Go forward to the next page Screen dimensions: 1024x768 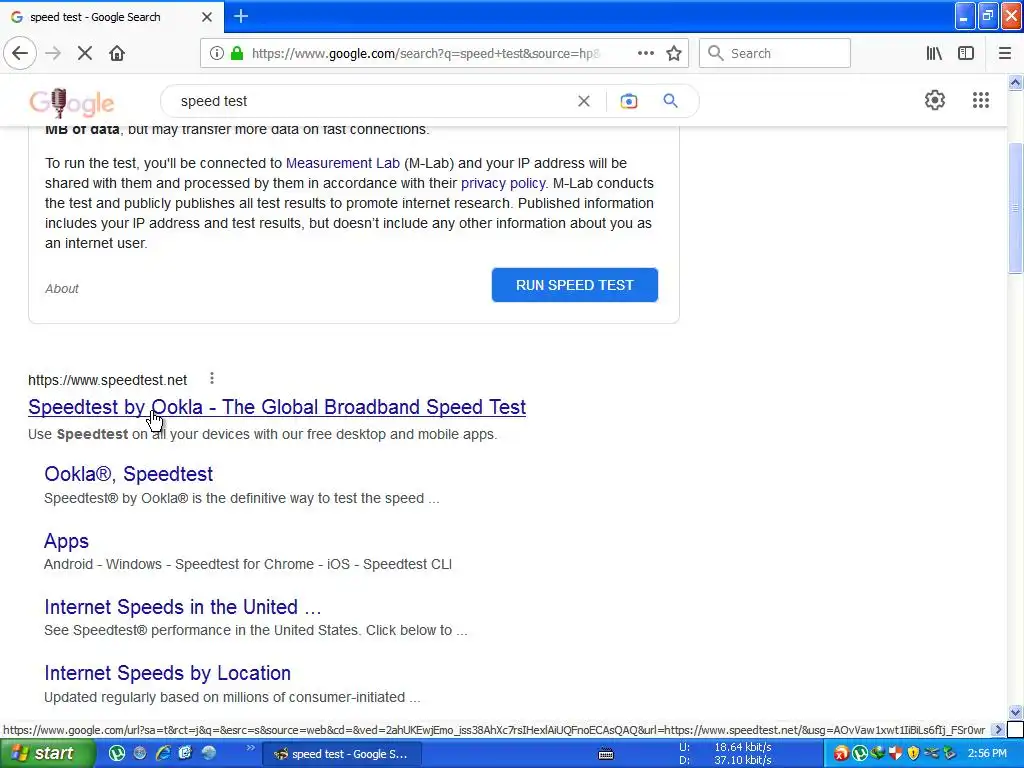[53, 53]
